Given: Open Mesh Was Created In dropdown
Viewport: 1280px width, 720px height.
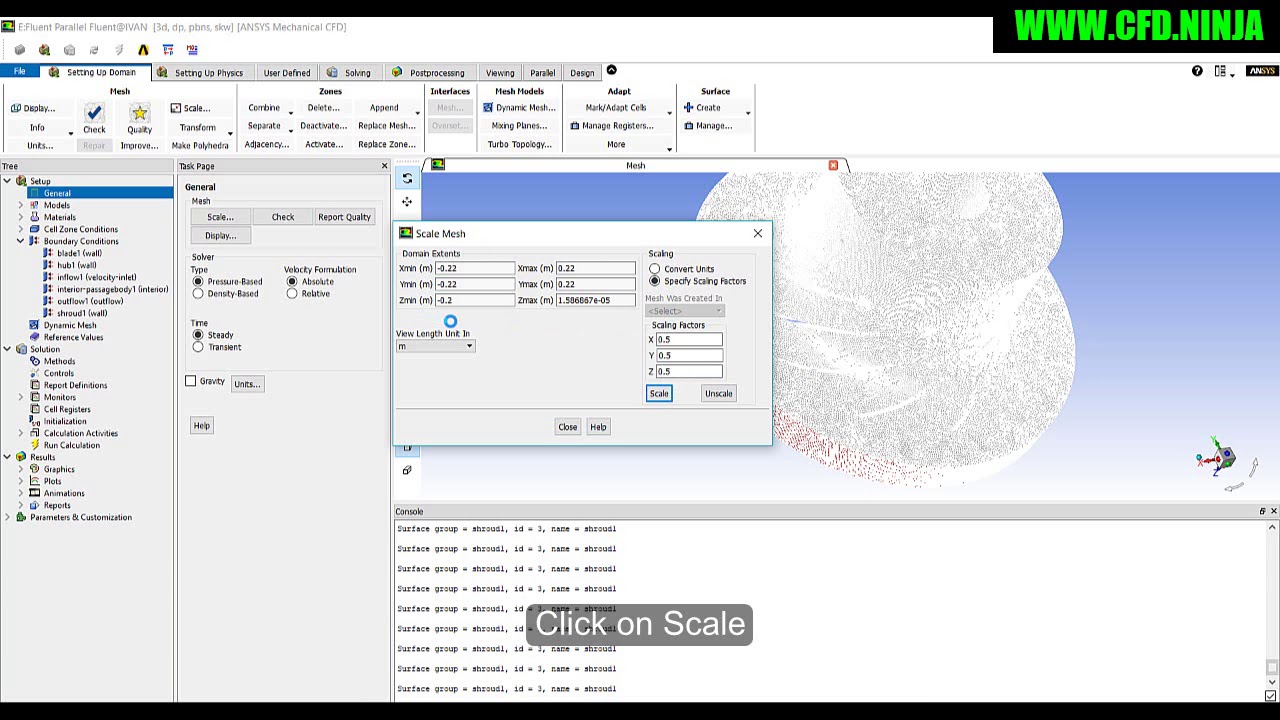Looking at the screenshot, I should point(685,311).
